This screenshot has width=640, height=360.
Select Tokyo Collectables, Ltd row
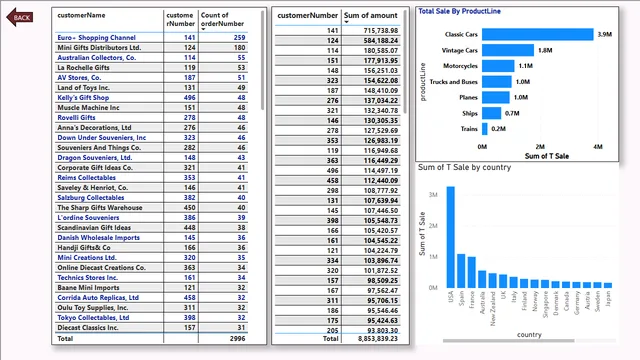pyautogui.click(x=151, y=318)
